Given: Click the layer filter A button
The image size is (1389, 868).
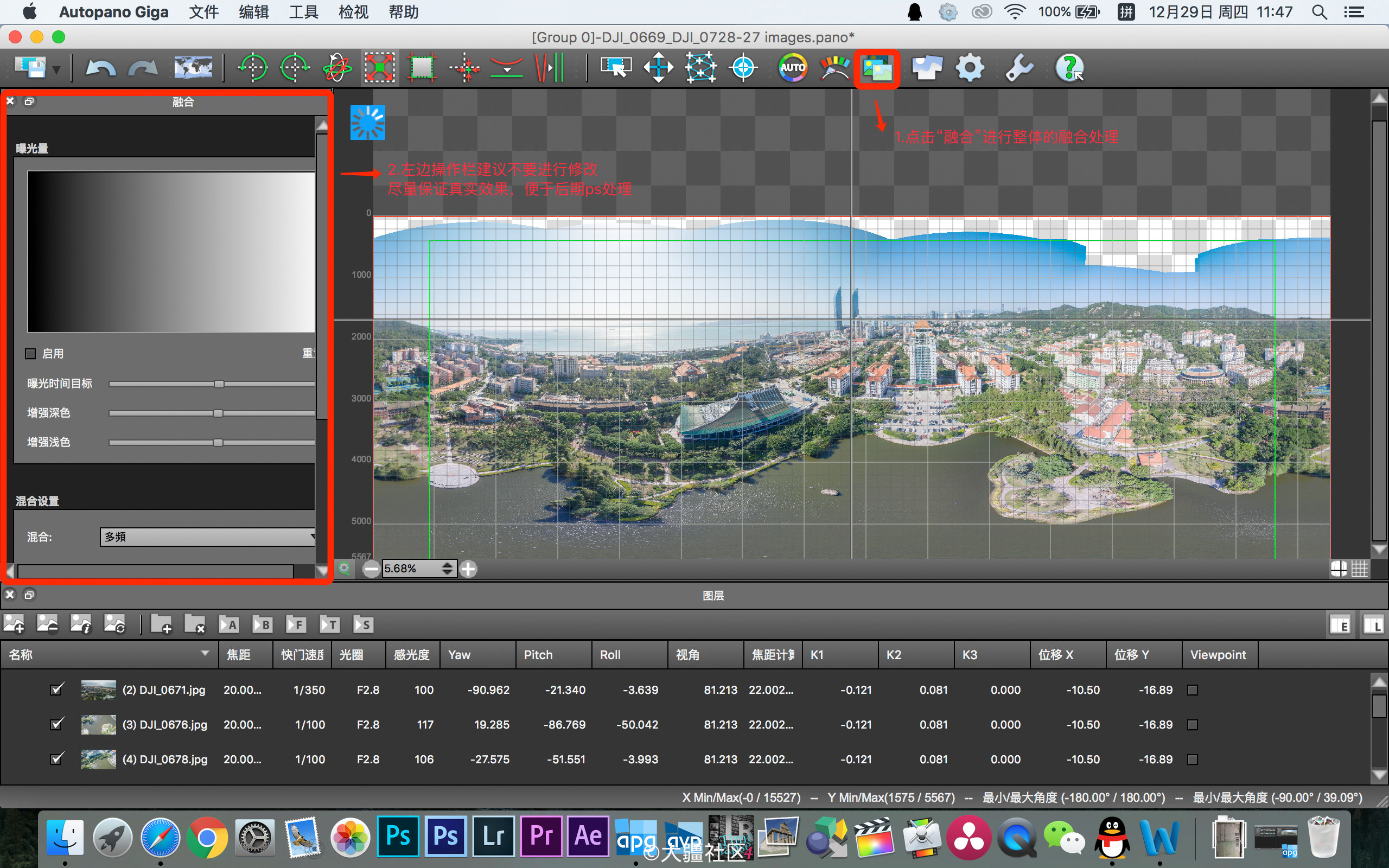Looking at the screenshot, I should coord(229,624).
